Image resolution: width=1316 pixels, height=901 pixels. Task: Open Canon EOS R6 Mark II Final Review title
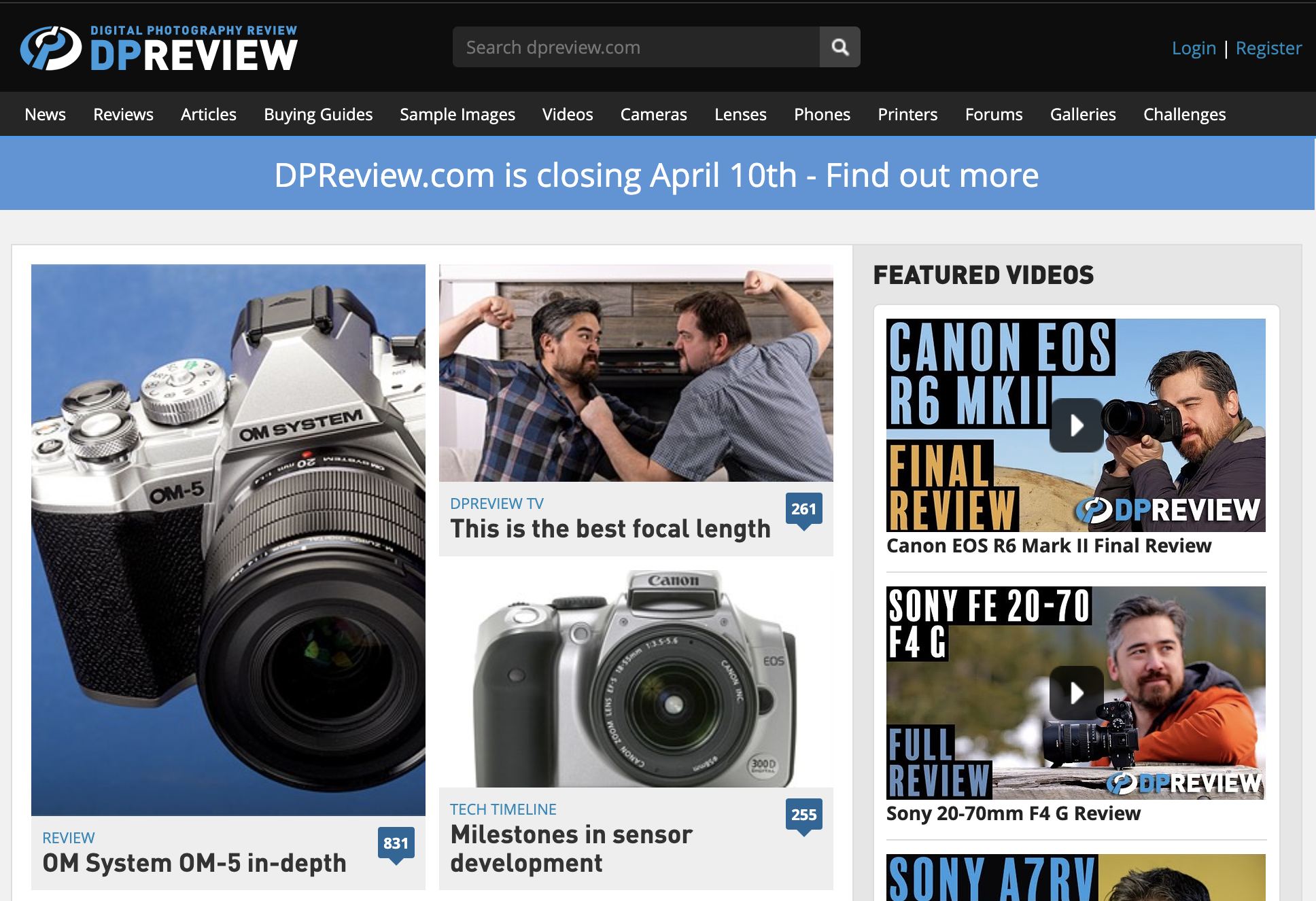click(1049, 546)
